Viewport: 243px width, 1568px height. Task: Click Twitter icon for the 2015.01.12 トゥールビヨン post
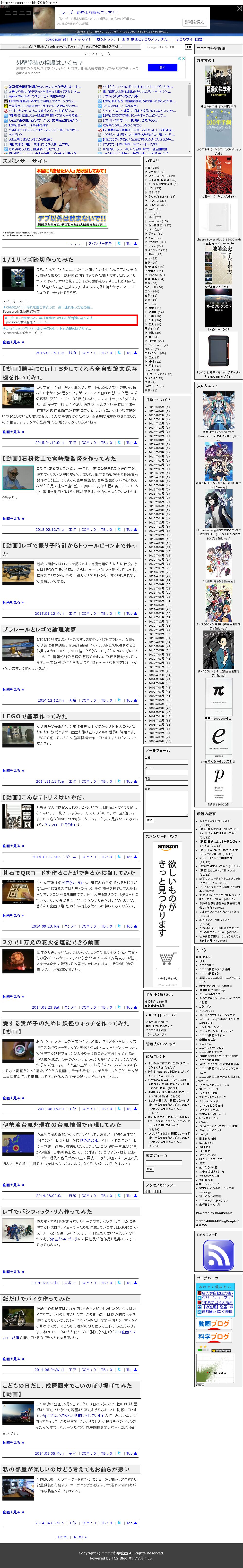coord(119,614)
